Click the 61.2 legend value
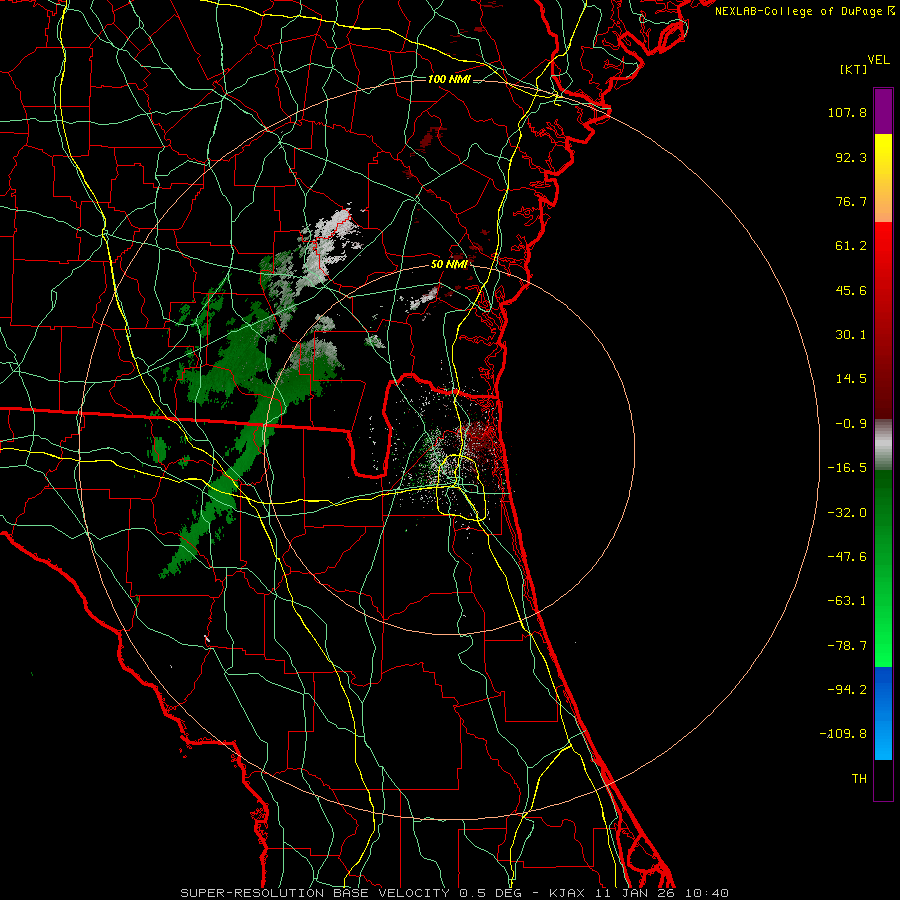This screenshot has height=900, width=900. pos(851,246)
